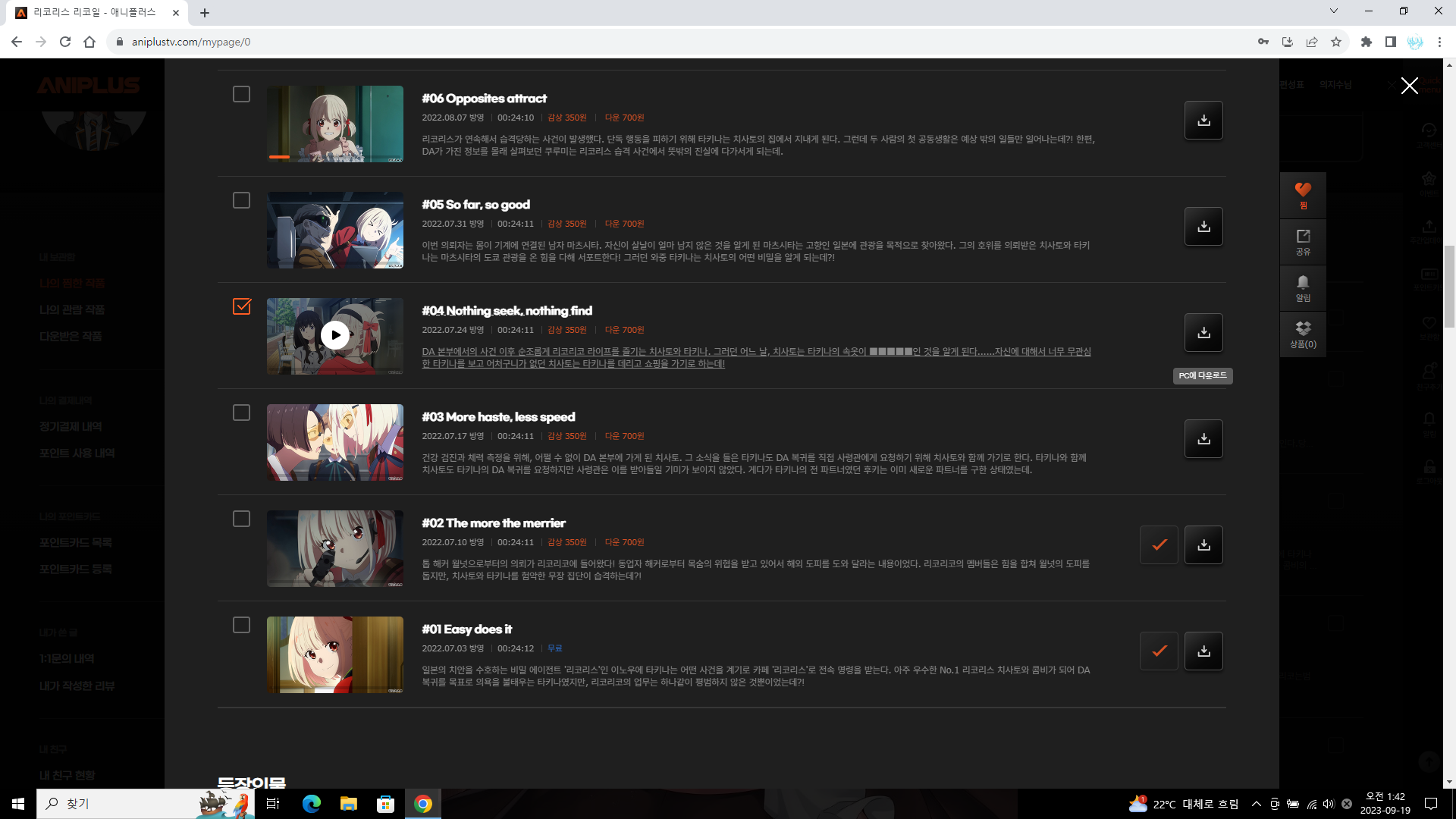
Task: Open File Explorer from the taskbar
Action: [348, 804]
